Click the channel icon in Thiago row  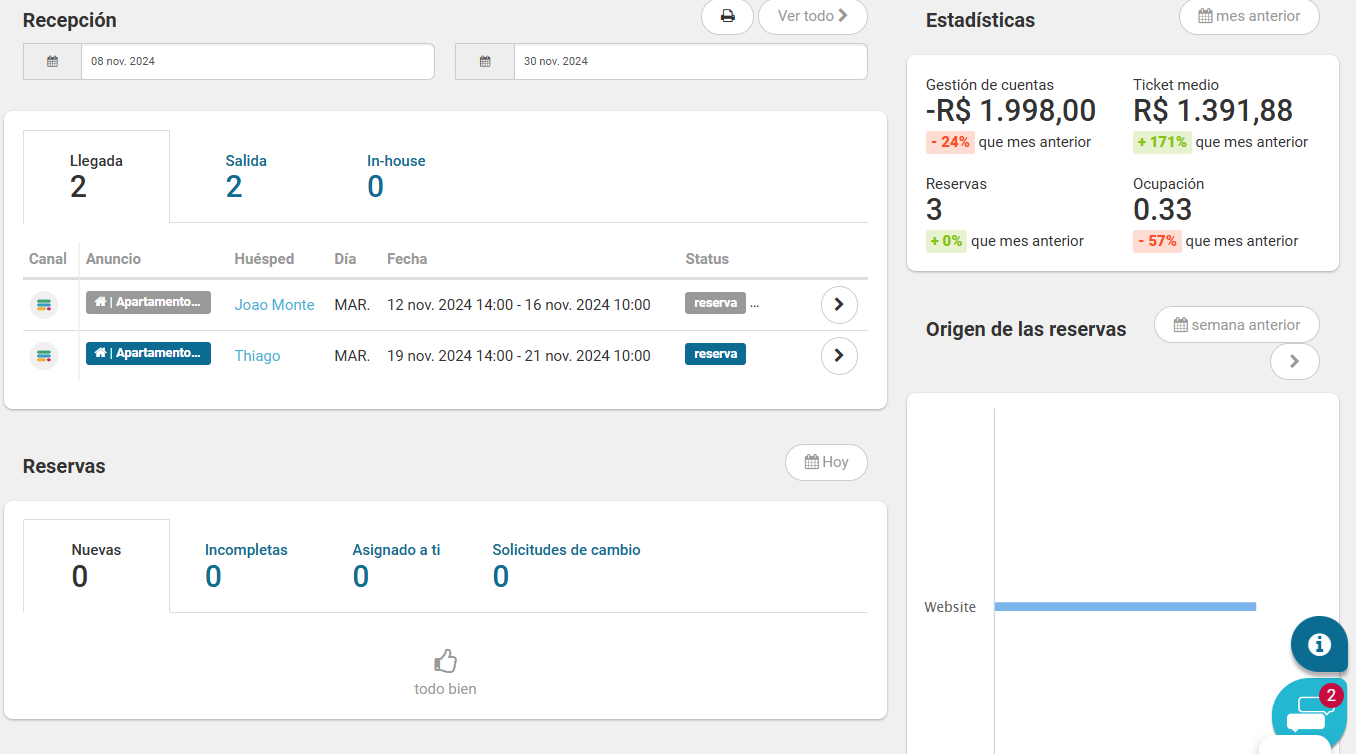coord(44,356)
